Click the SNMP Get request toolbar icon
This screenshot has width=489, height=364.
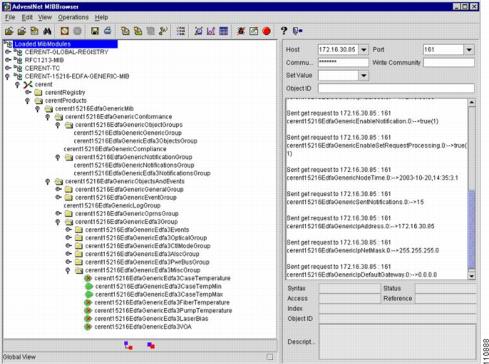[x=125, y=31]
